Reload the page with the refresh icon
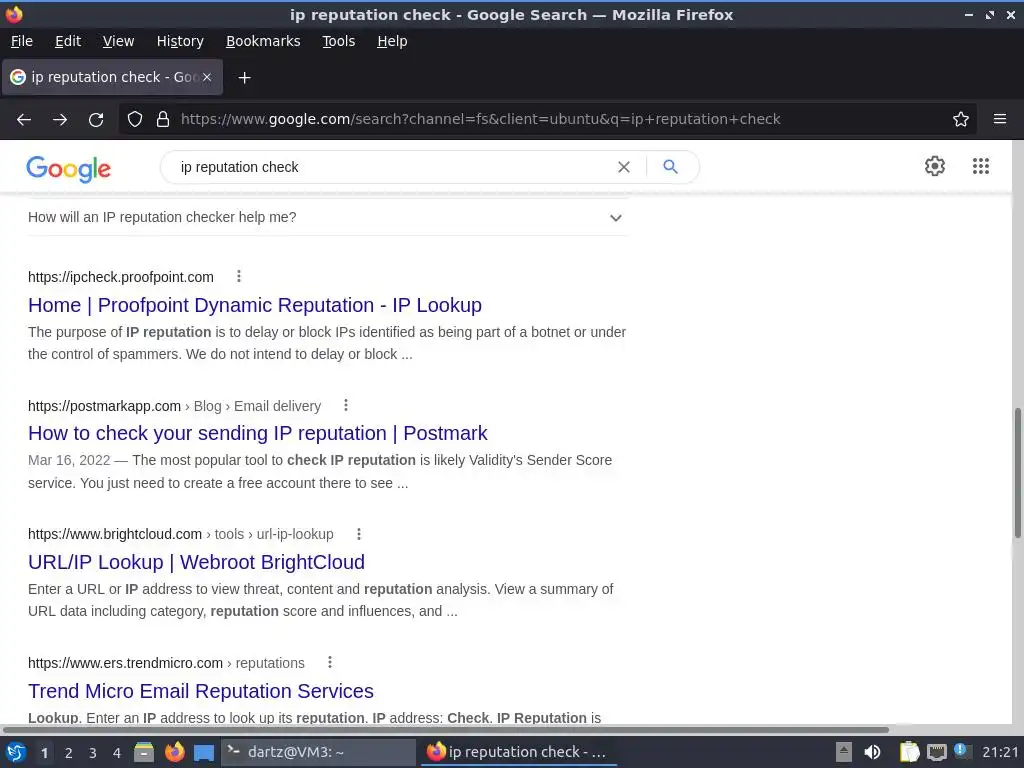This screenshot has width=1024, height=768. [96, 120]
